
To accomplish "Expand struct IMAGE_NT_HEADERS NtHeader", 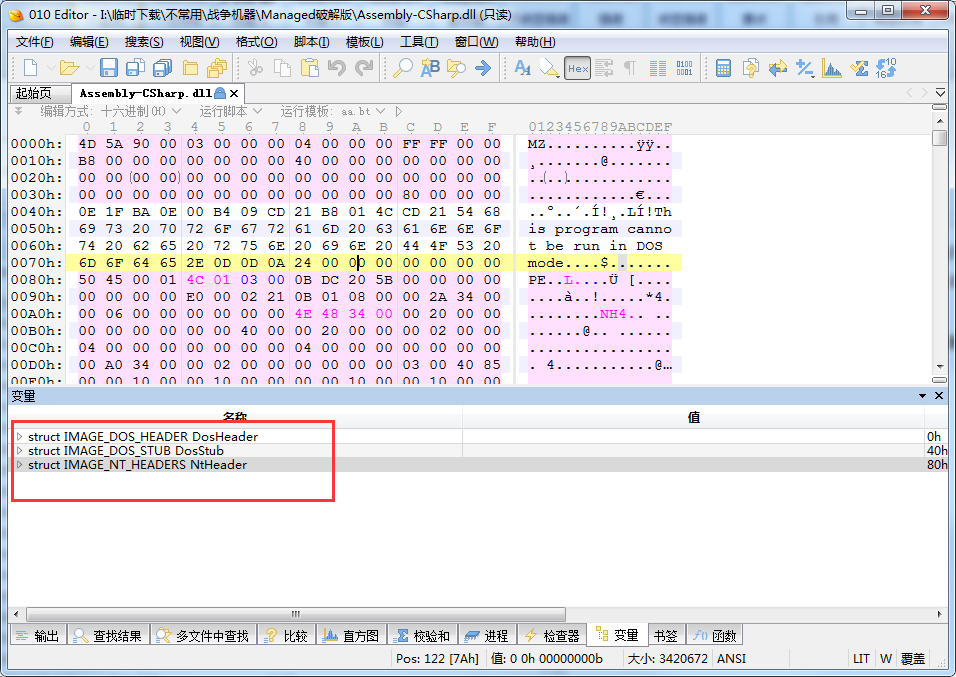I will (x=20, y=465).
